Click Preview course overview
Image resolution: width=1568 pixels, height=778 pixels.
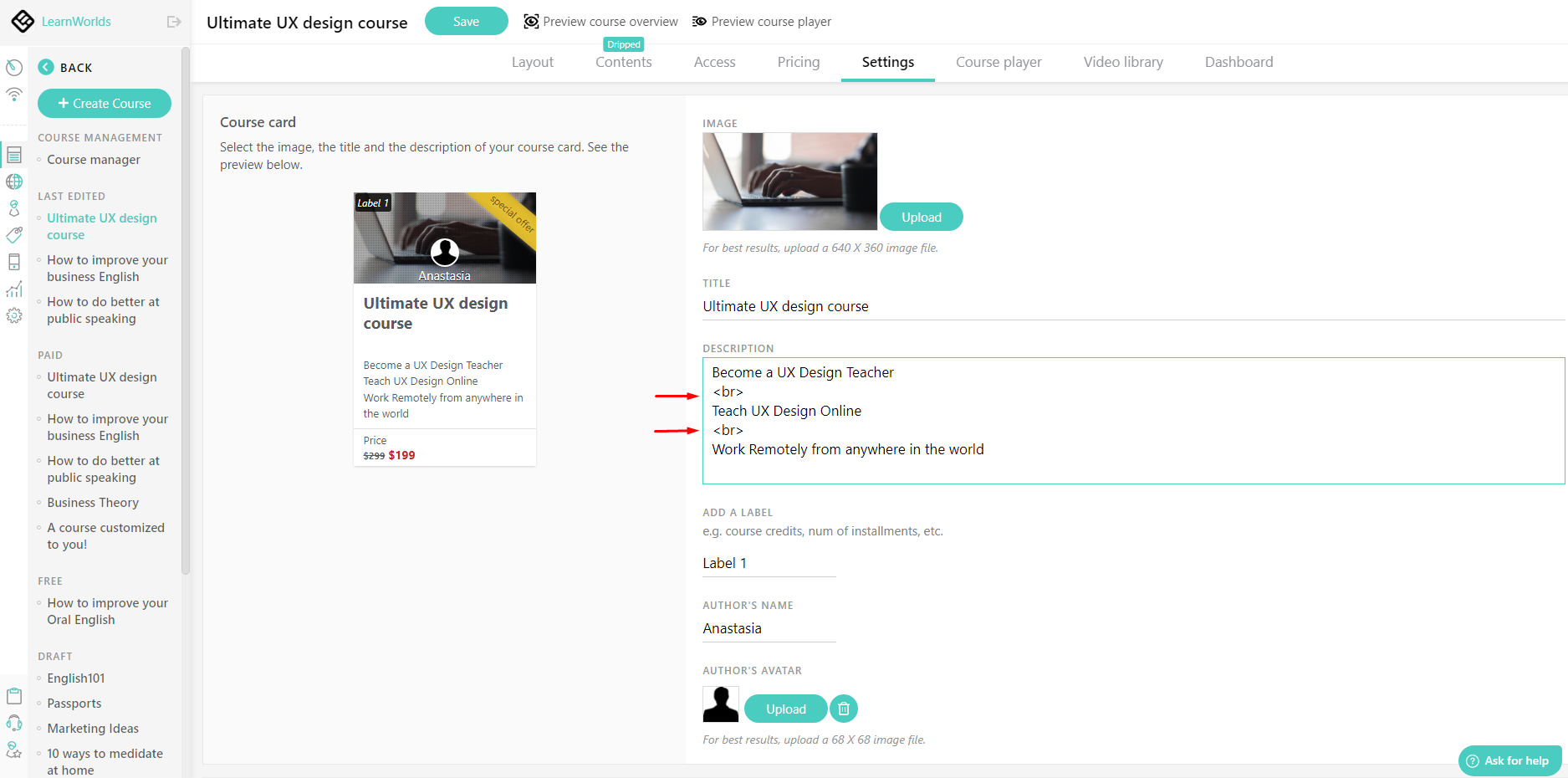pyautogui.click(x=600, y=21)
